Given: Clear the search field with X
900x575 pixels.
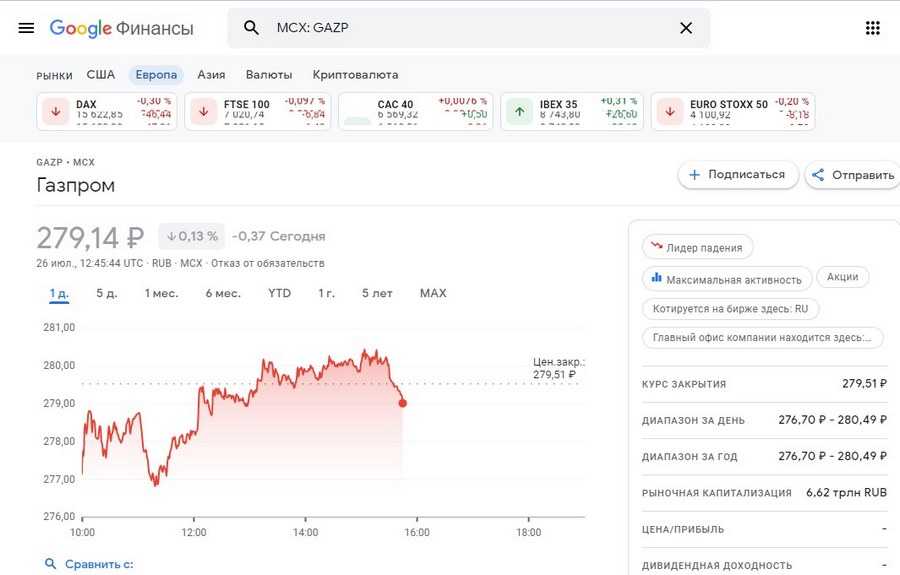Looking at the screenshot, I should click(x=686, y=28).
